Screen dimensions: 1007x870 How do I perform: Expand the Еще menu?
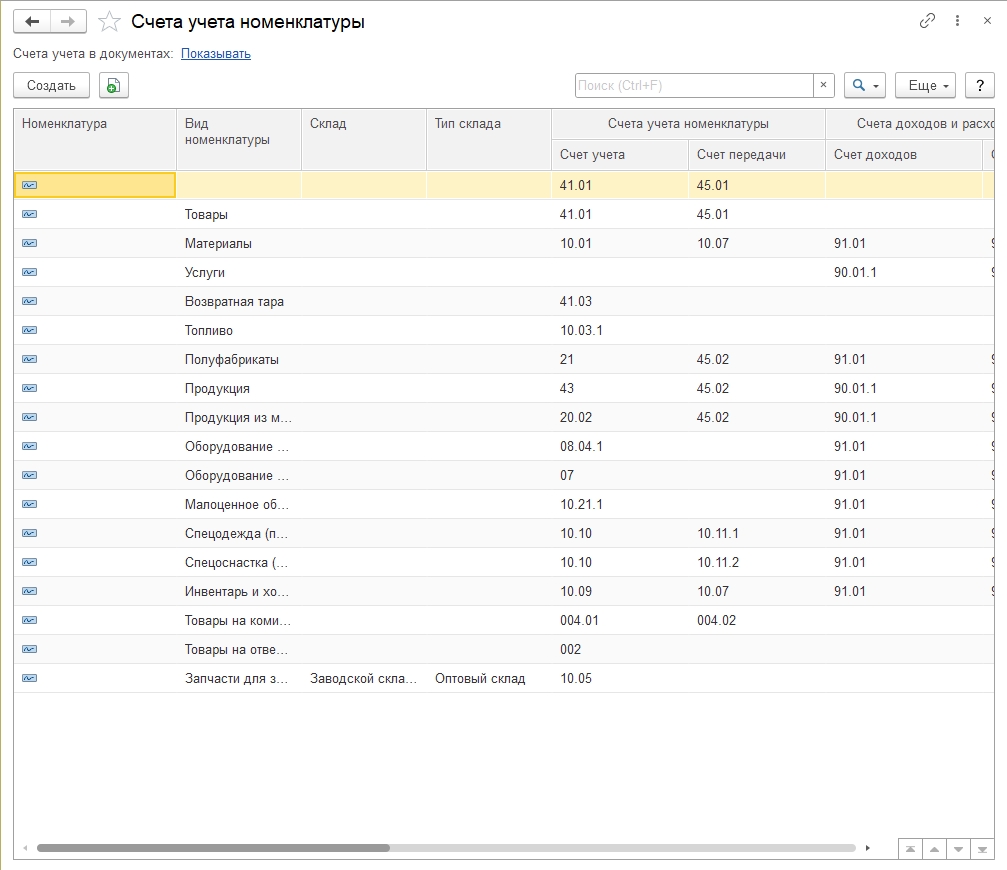[925, 85]
